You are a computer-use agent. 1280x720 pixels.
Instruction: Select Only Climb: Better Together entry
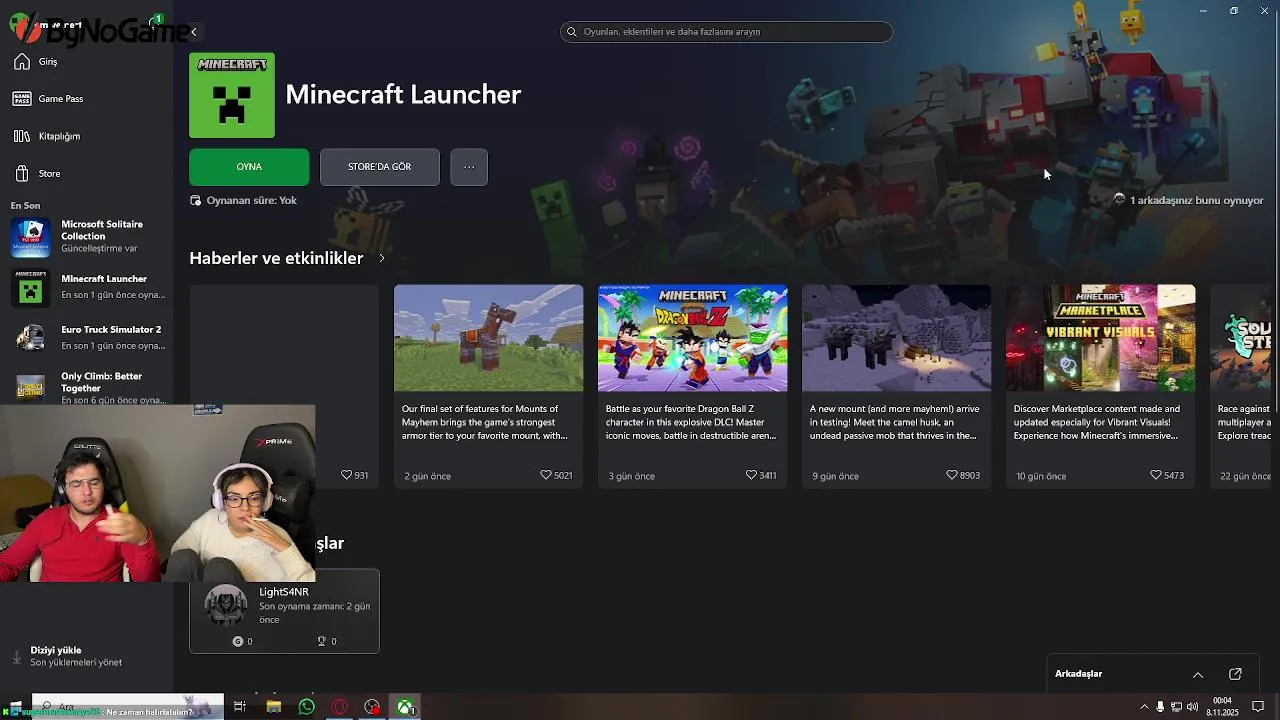coord(86,387)
